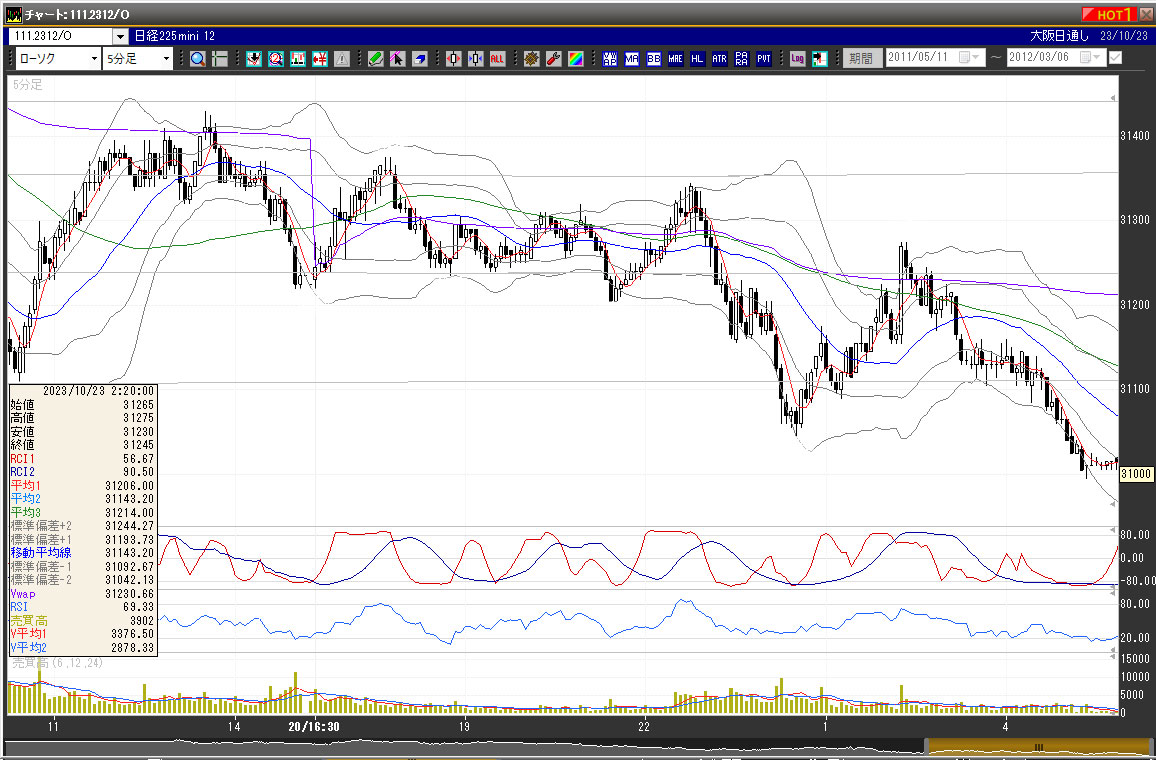Click the grey warning triangle icon
The width and height of the screenshot is (1156, 760).
click(x=341, y=59)
